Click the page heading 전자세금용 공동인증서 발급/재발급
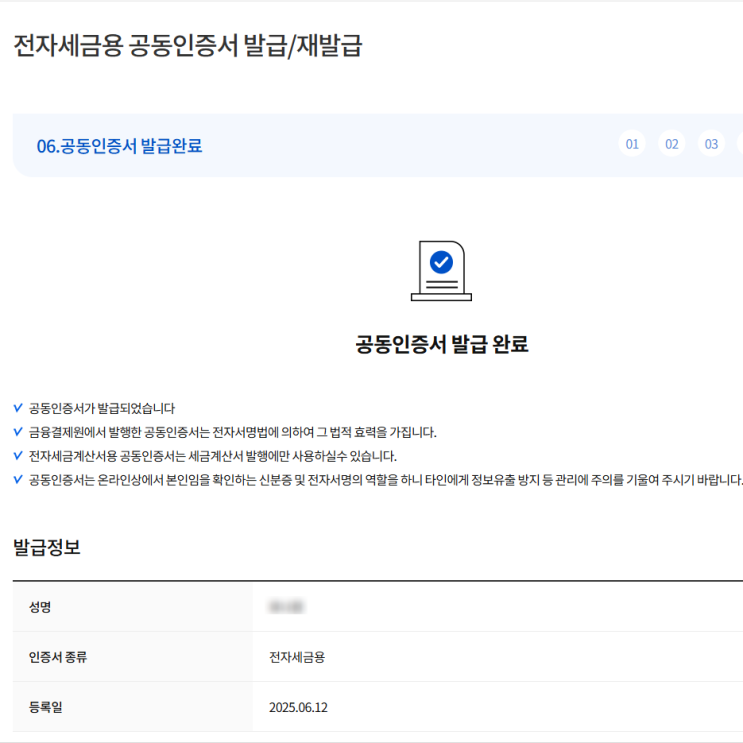This screenshot has height=743, width=743. coord(188,46)
